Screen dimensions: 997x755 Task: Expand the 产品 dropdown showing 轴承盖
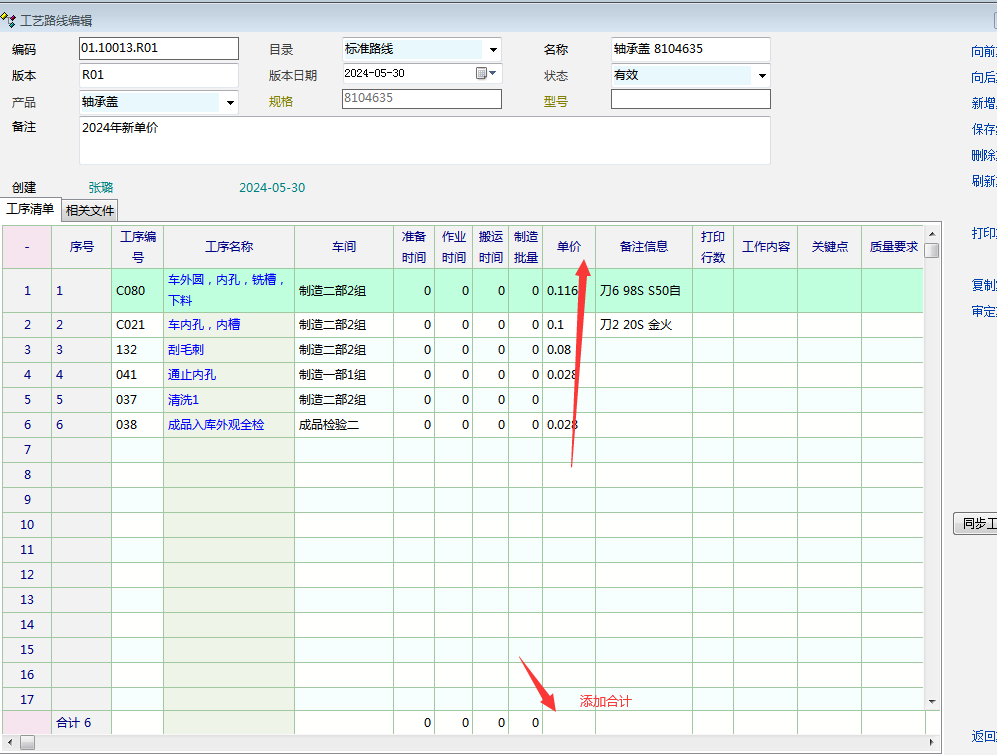230,102
